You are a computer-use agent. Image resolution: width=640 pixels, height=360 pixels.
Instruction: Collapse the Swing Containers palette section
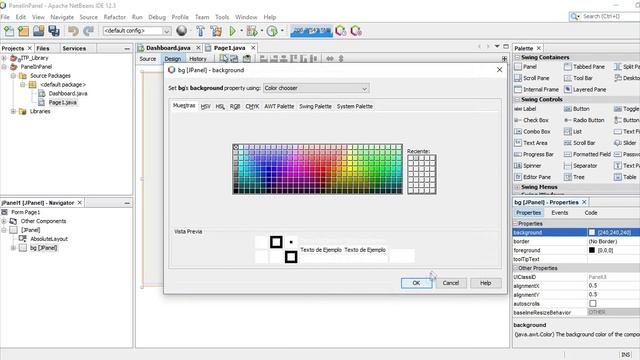[x=517, y=58]
